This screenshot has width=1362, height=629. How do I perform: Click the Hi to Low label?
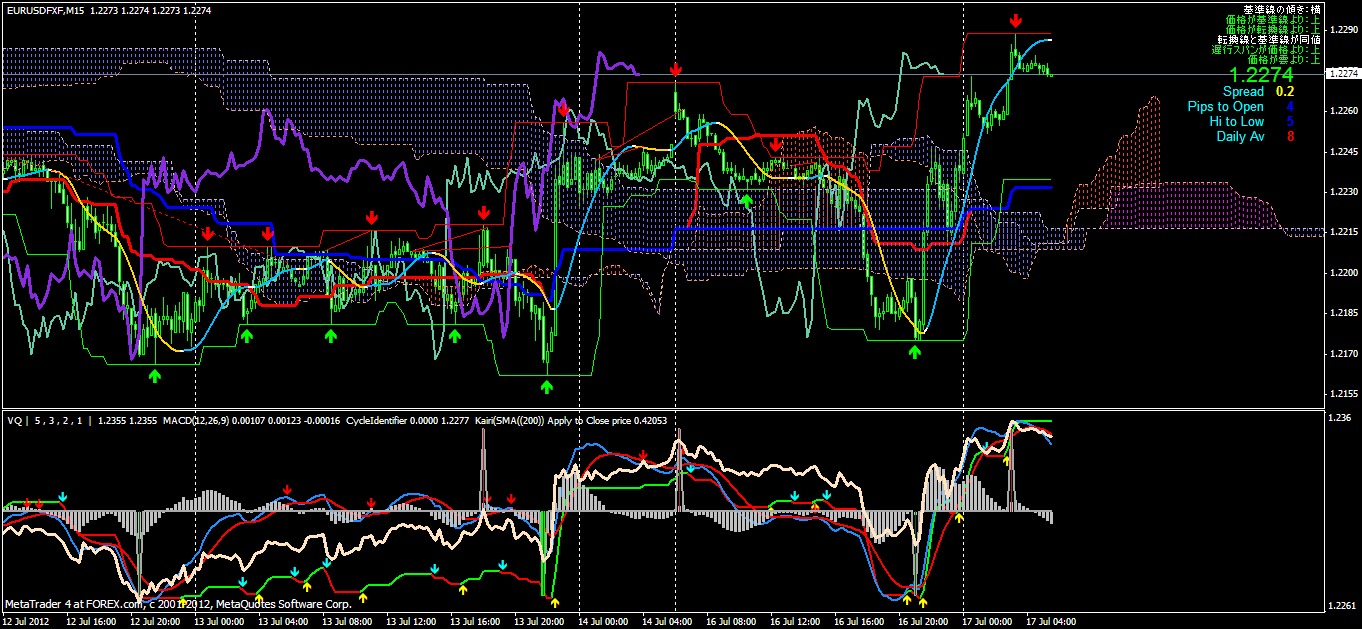point(1236,122)
